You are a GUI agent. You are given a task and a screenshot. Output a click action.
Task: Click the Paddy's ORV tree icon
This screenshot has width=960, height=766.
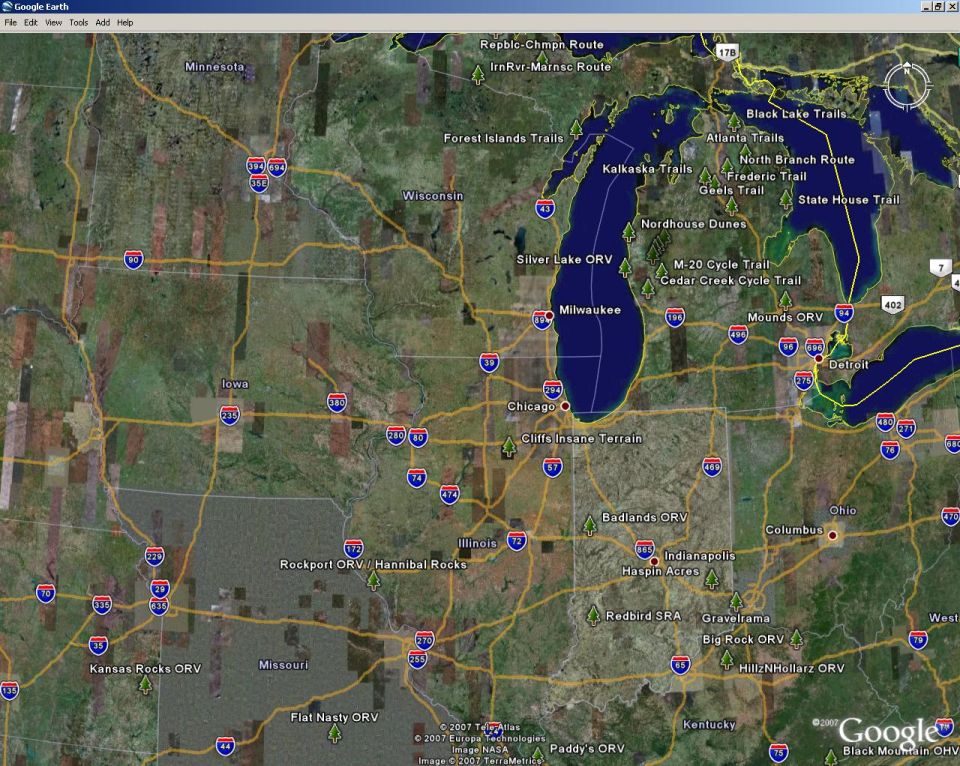[537, 755]
